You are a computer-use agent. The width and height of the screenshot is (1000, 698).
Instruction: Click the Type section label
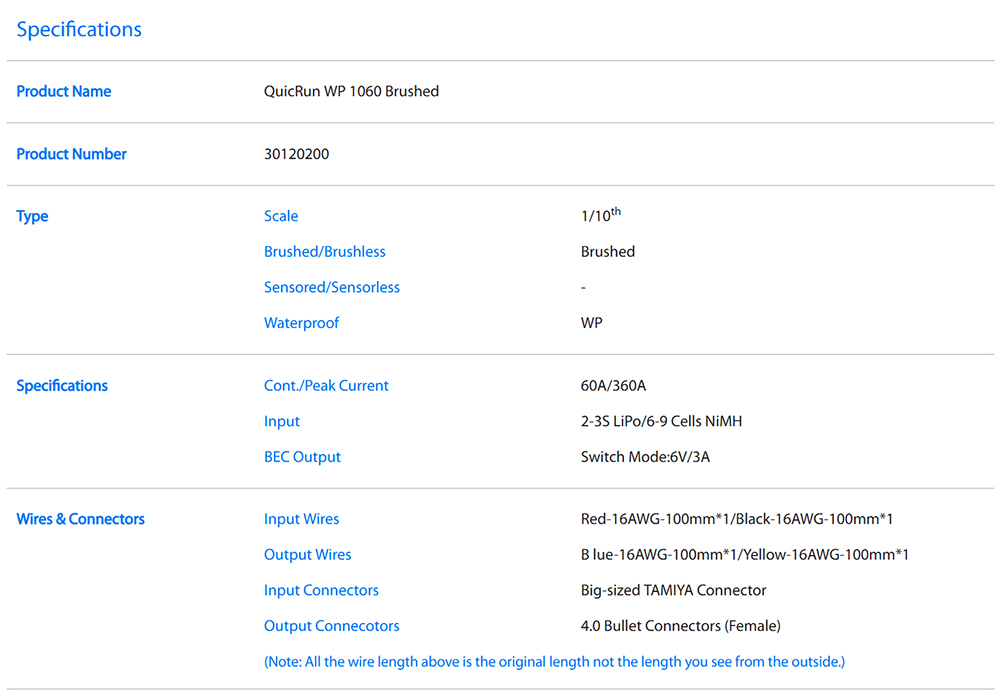(x=32, y=216)
